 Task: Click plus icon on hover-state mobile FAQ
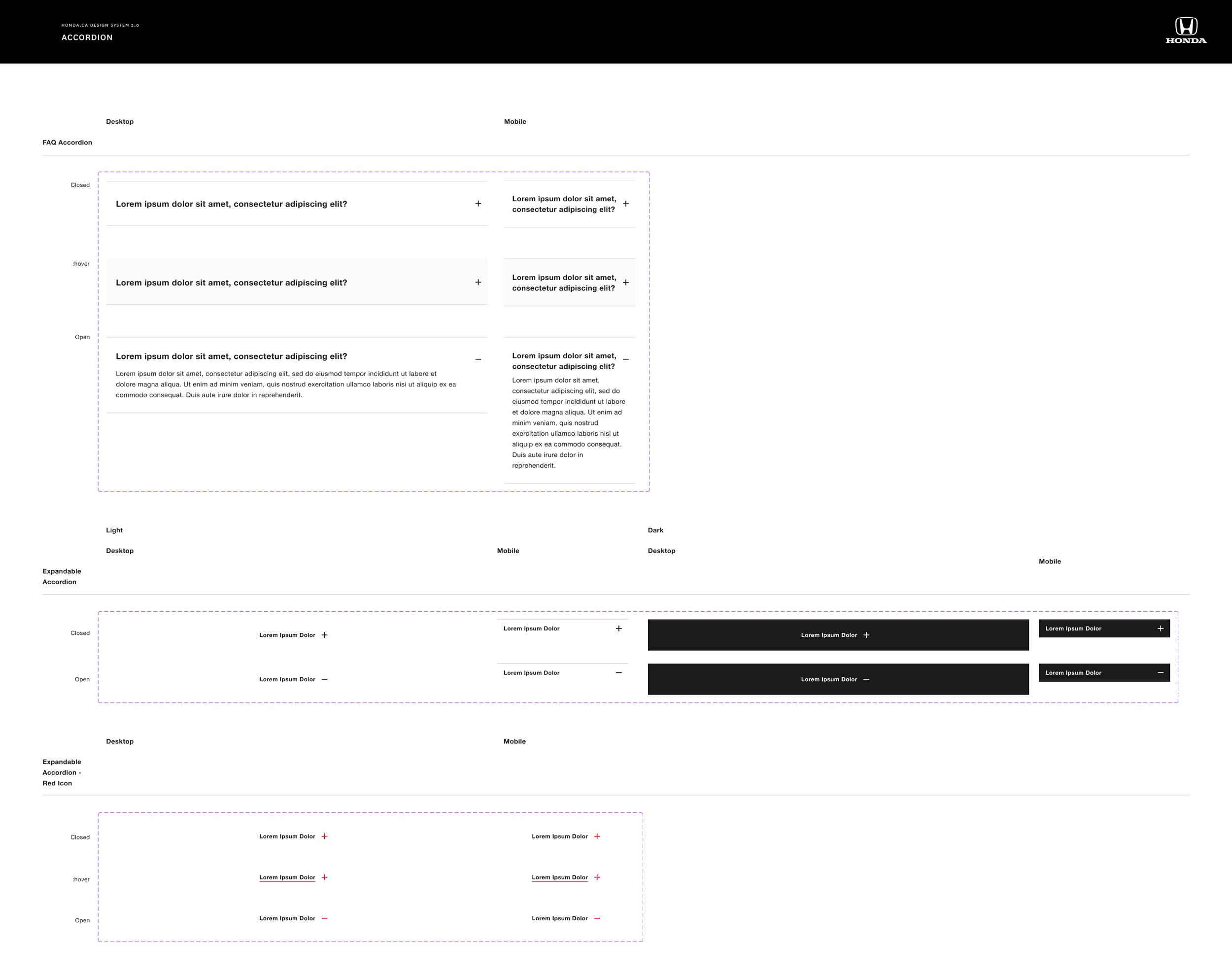[x=625, y=282]
